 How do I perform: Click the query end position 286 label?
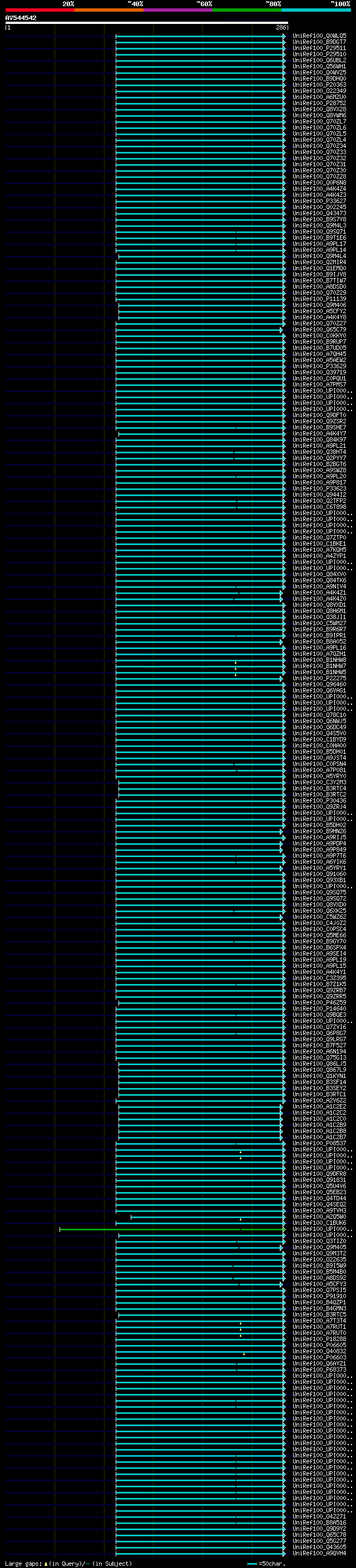(x=280, y=27)
